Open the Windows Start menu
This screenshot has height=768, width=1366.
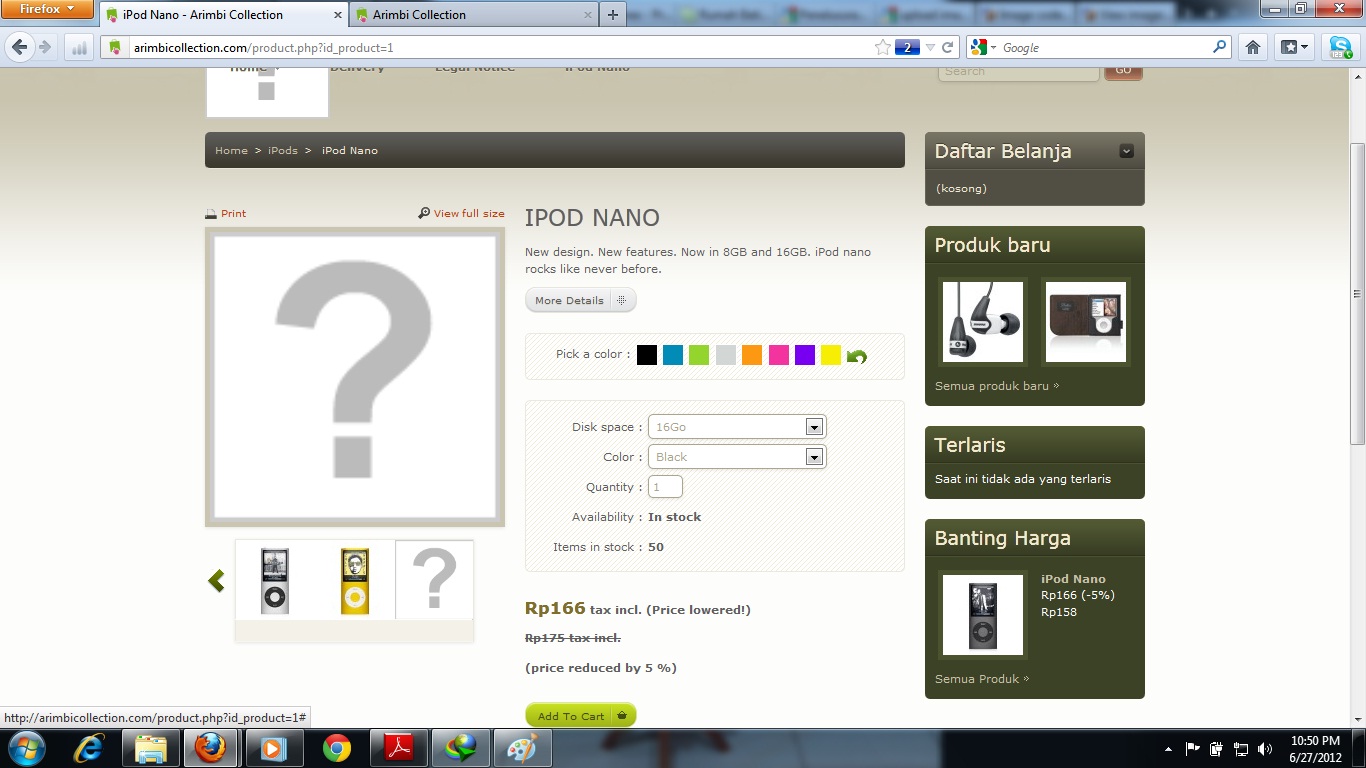pyautogui.click(x=26, y=748)
